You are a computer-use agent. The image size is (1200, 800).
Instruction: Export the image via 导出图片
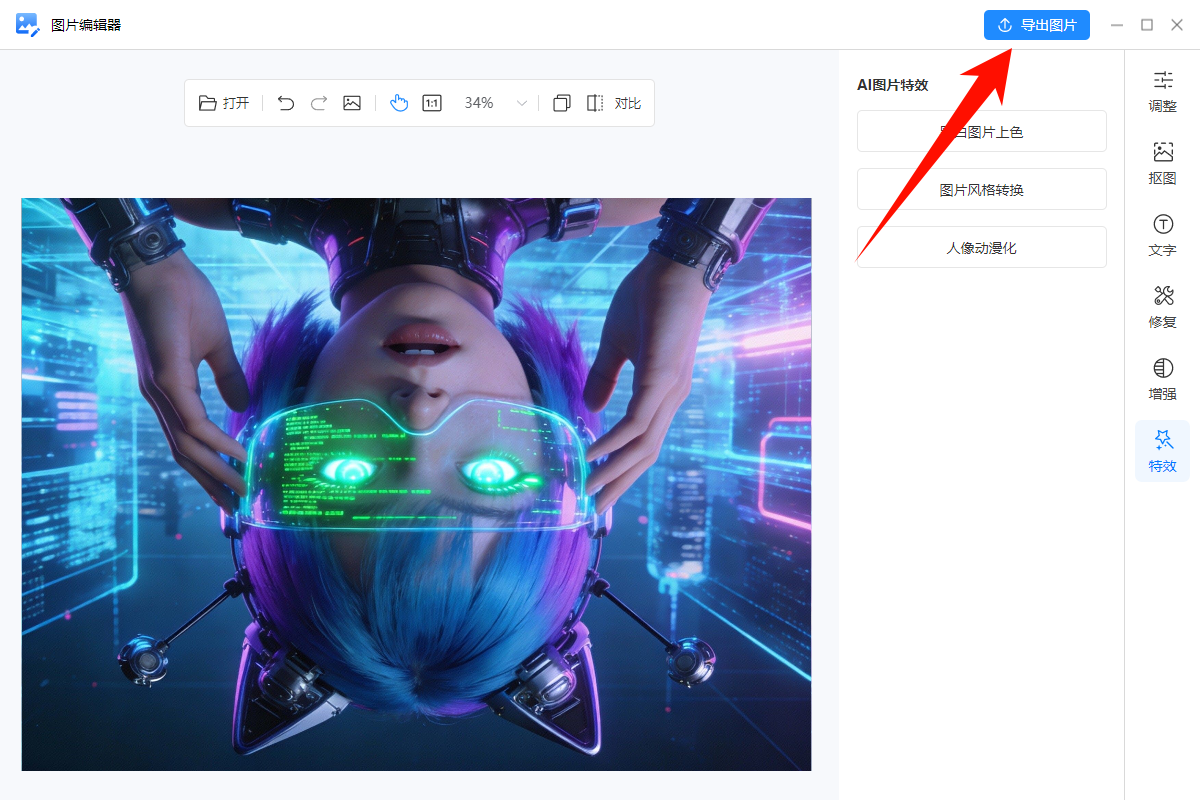pos(1037,24)
